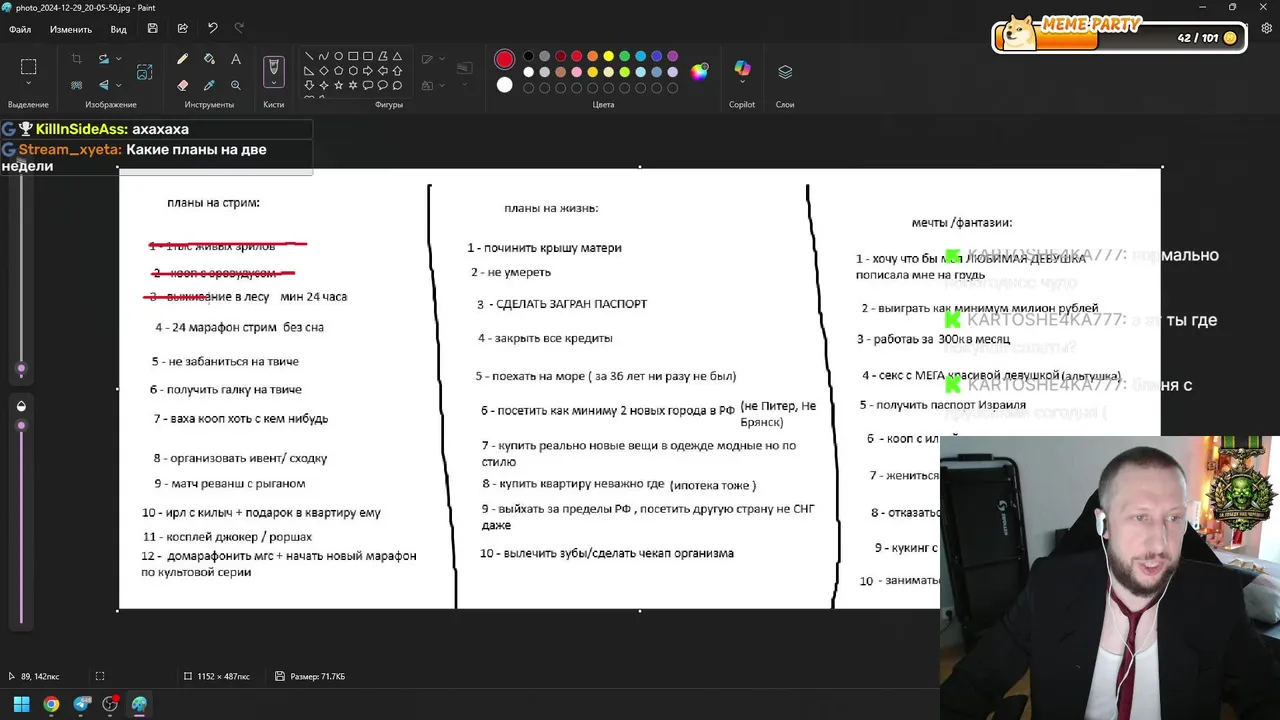
Task: Click the Undo arrow
Action: pyautogui.click(x=212, y=29)
